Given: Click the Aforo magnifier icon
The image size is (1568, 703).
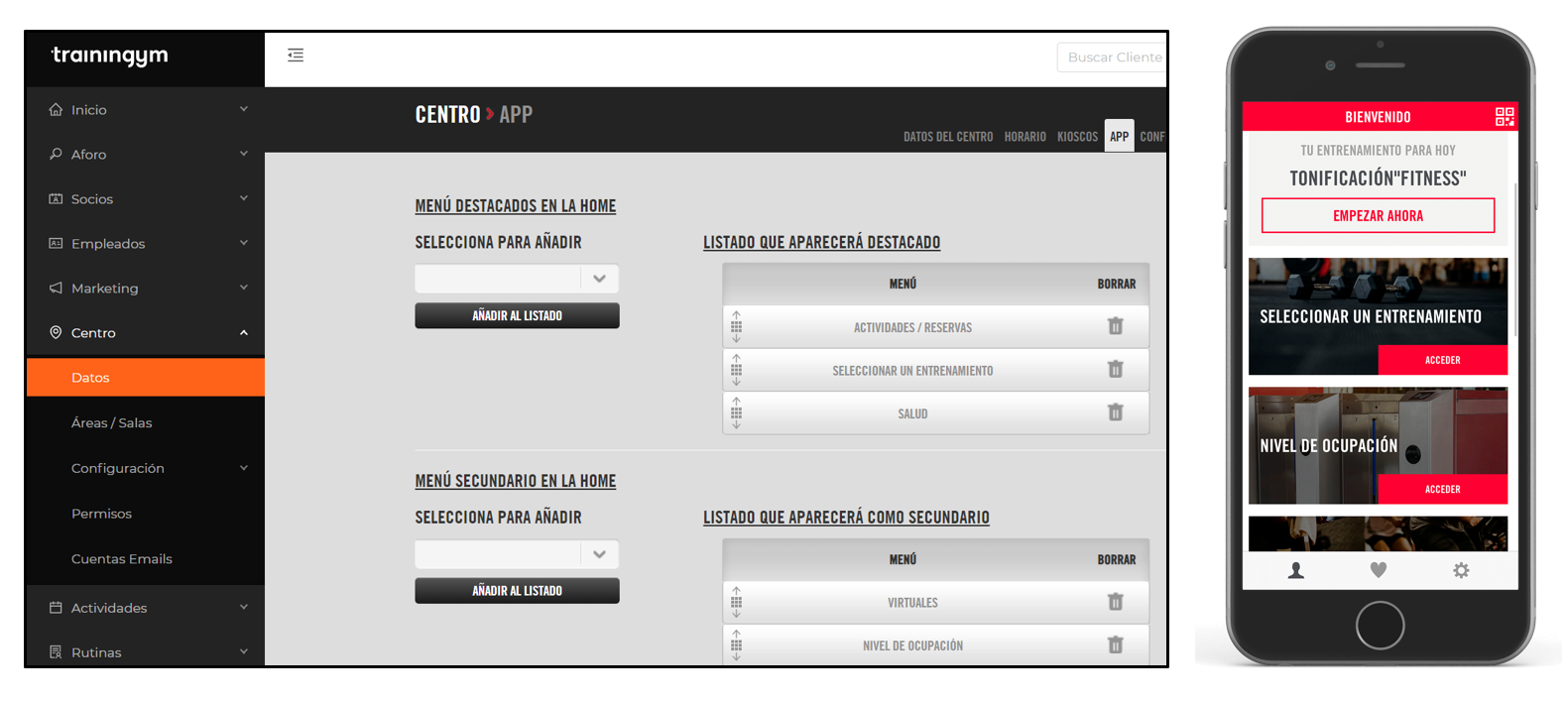Looking at the screenshot, I should 56,154.
